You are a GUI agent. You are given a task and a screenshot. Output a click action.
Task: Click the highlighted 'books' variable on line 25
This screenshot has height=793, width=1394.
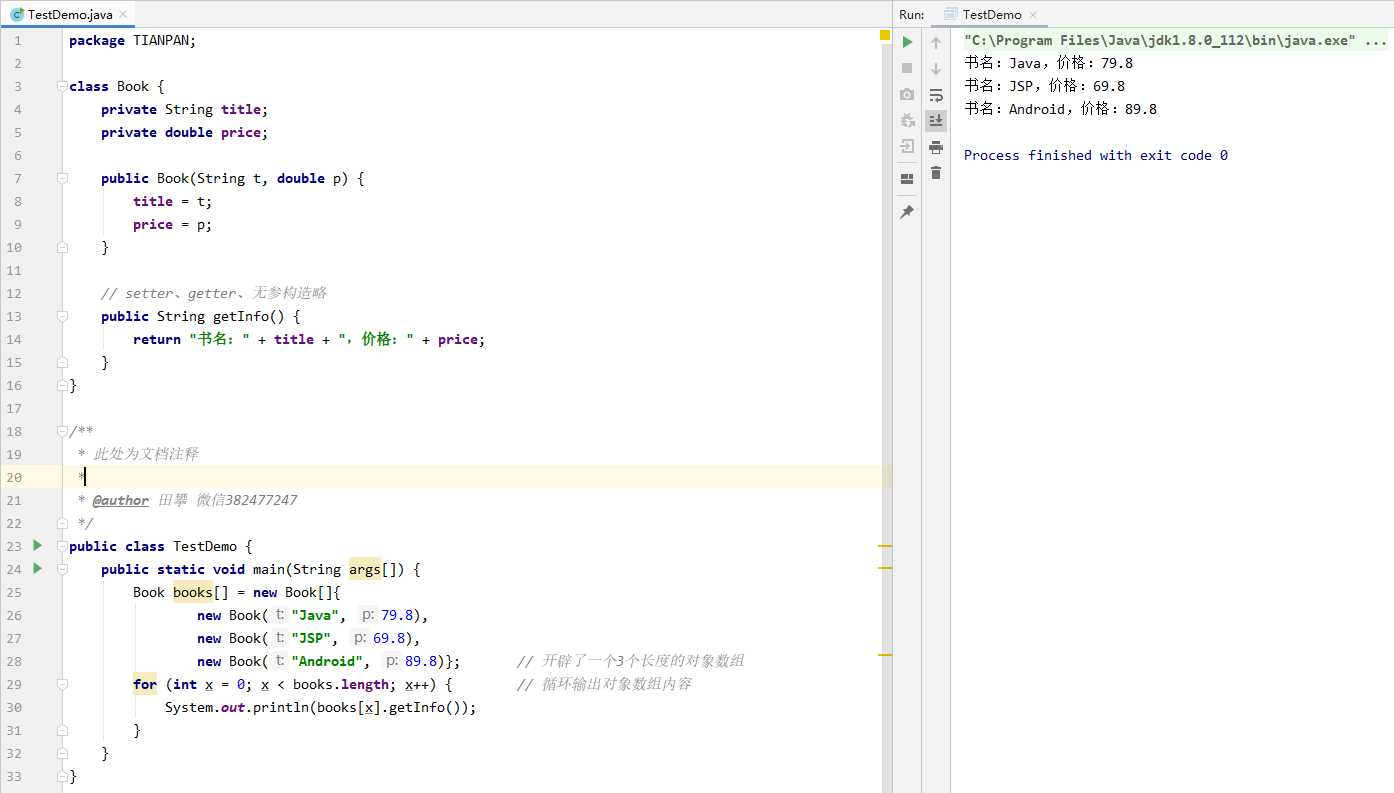[x=193, y=592]
